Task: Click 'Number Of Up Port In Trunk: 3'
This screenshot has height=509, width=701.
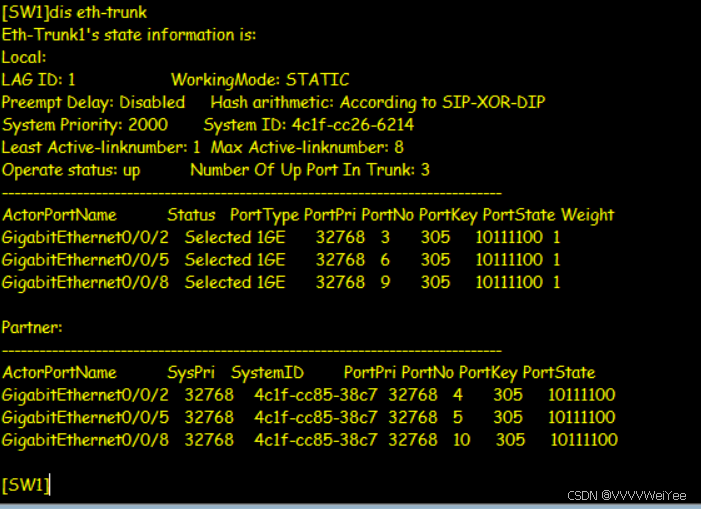Action: 310,170
